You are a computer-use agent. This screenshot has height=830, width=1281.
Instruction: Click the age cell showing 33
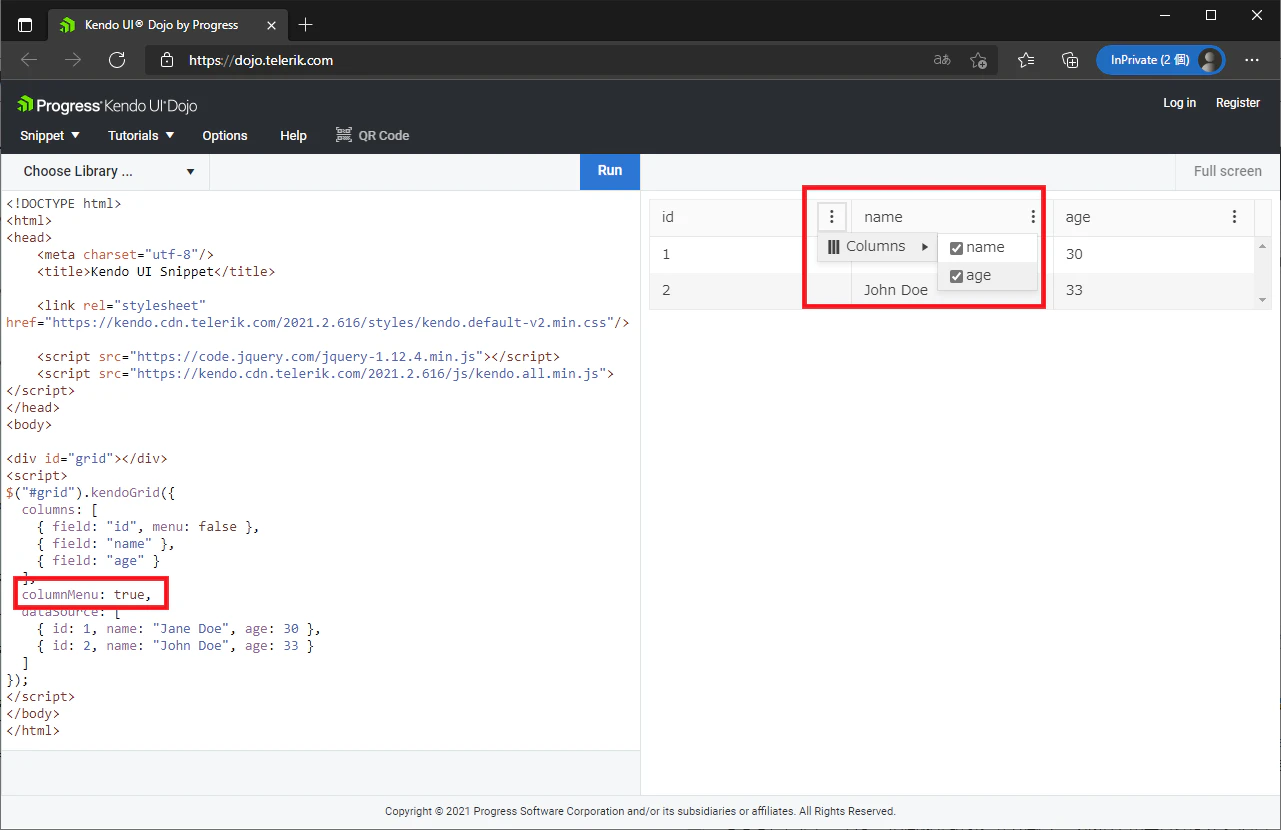[x=1154, y=290]
